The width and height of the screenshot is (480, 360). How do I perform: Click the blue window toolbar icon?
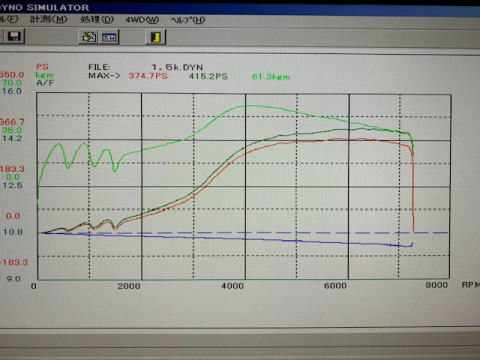pos(110,37)
